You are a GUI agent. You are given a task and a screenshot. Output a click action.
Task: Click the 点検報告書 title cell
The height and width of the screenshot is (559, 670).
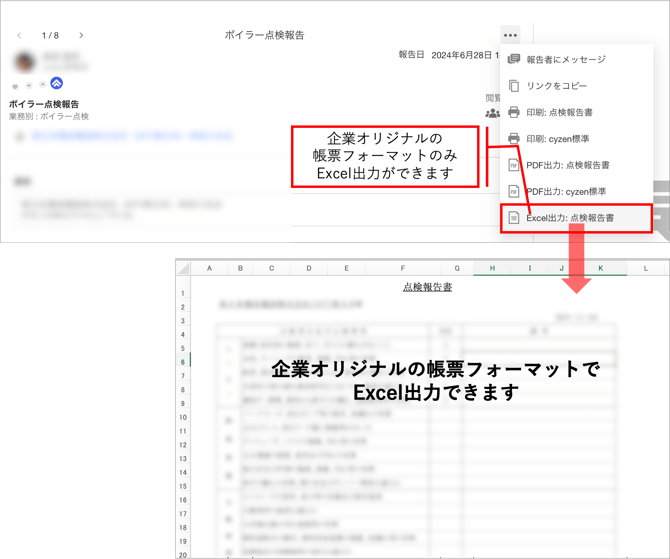[427, 287]
